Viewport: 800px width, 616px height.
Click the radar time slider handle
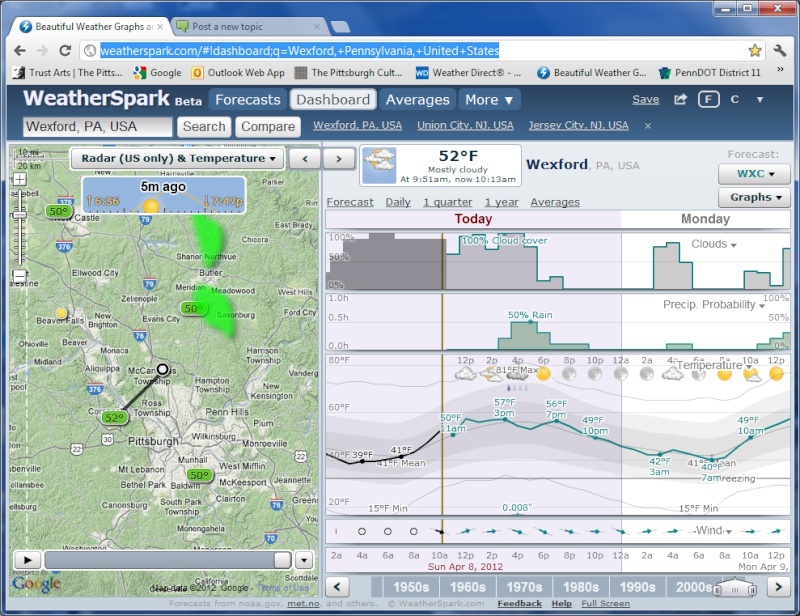[x=282, y=560]
